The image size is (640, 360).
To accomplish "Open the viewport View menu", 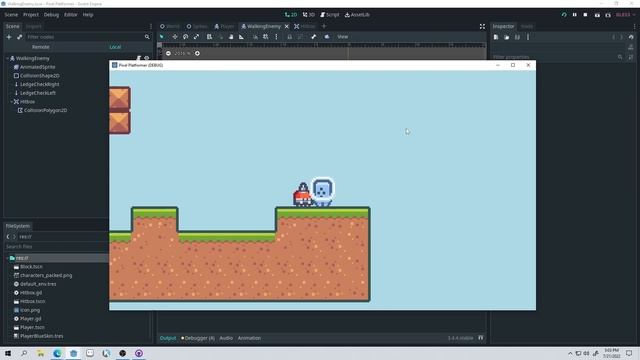I will (x=342, y=37).
